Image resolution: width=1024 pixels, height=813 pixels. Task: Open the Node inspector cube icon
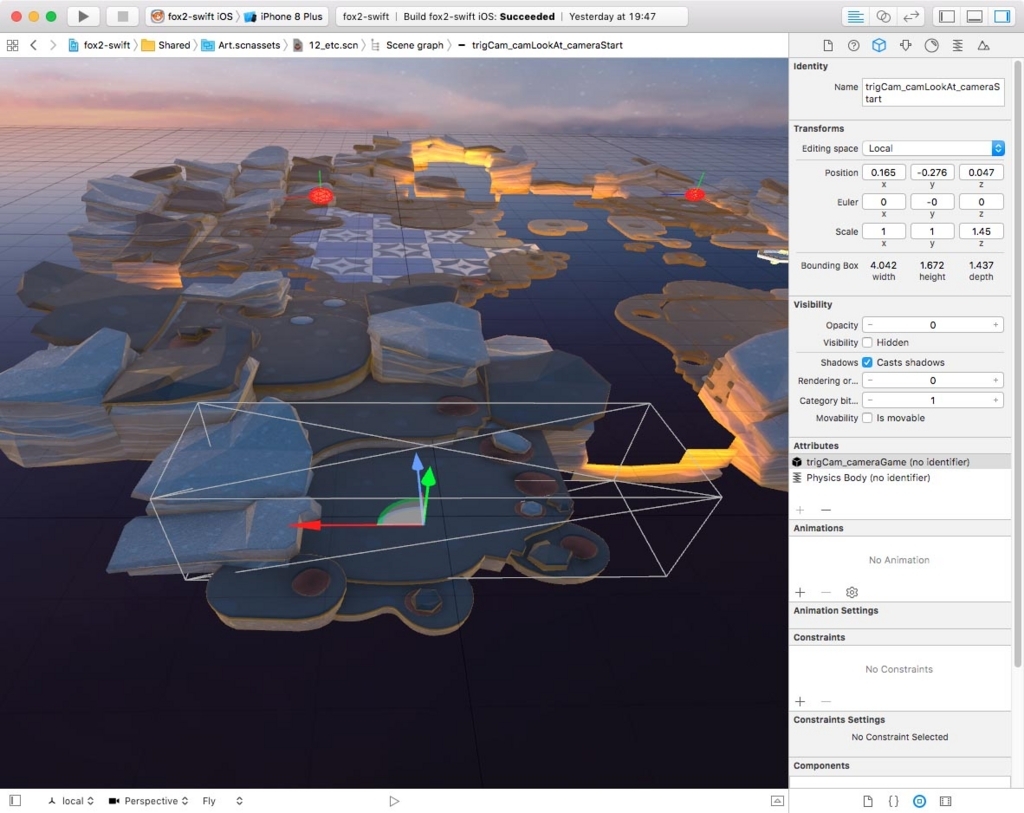tap(879, 45)
